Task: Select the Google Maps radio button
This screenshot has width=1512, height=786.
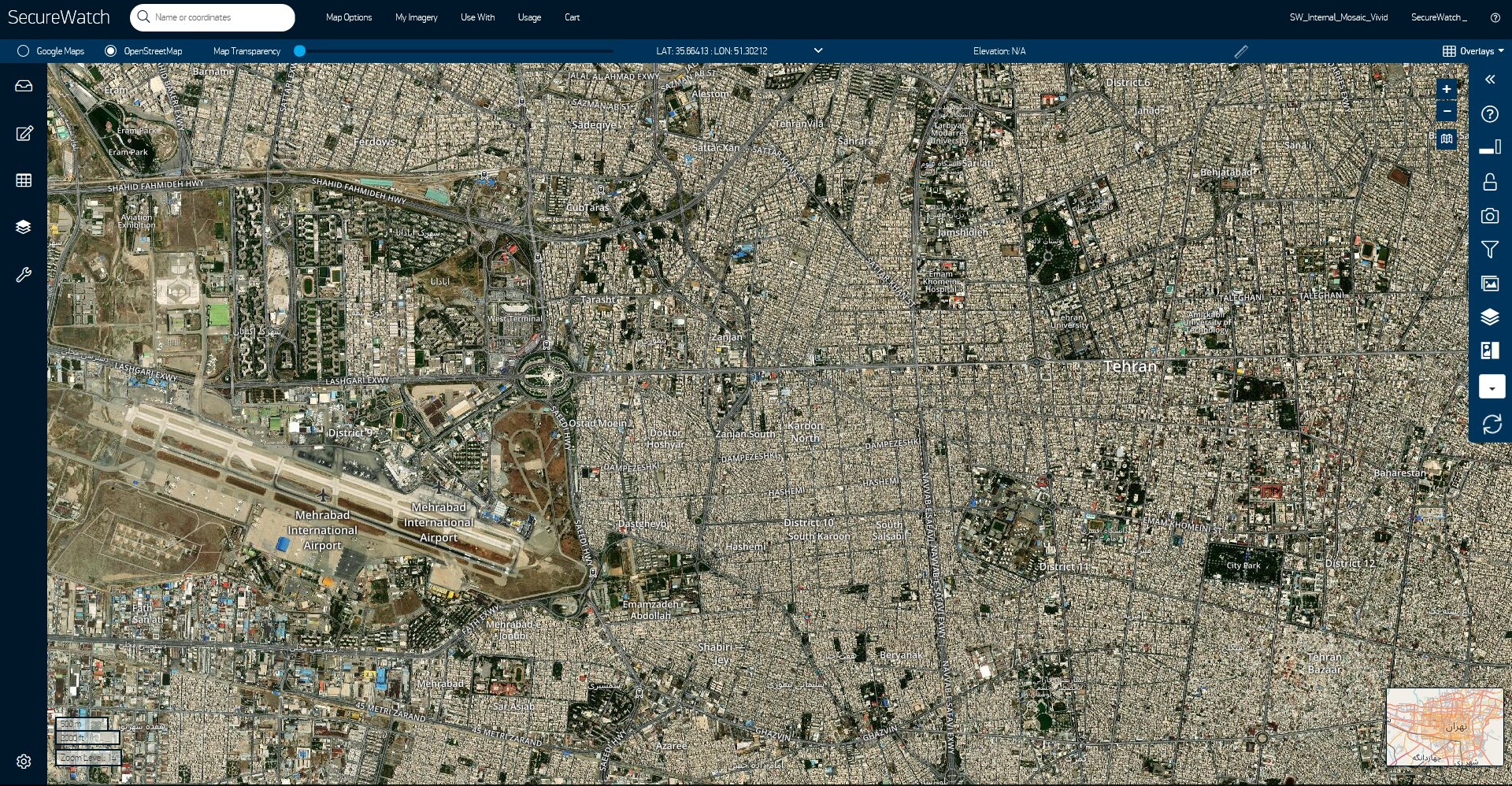Action: 23,51
